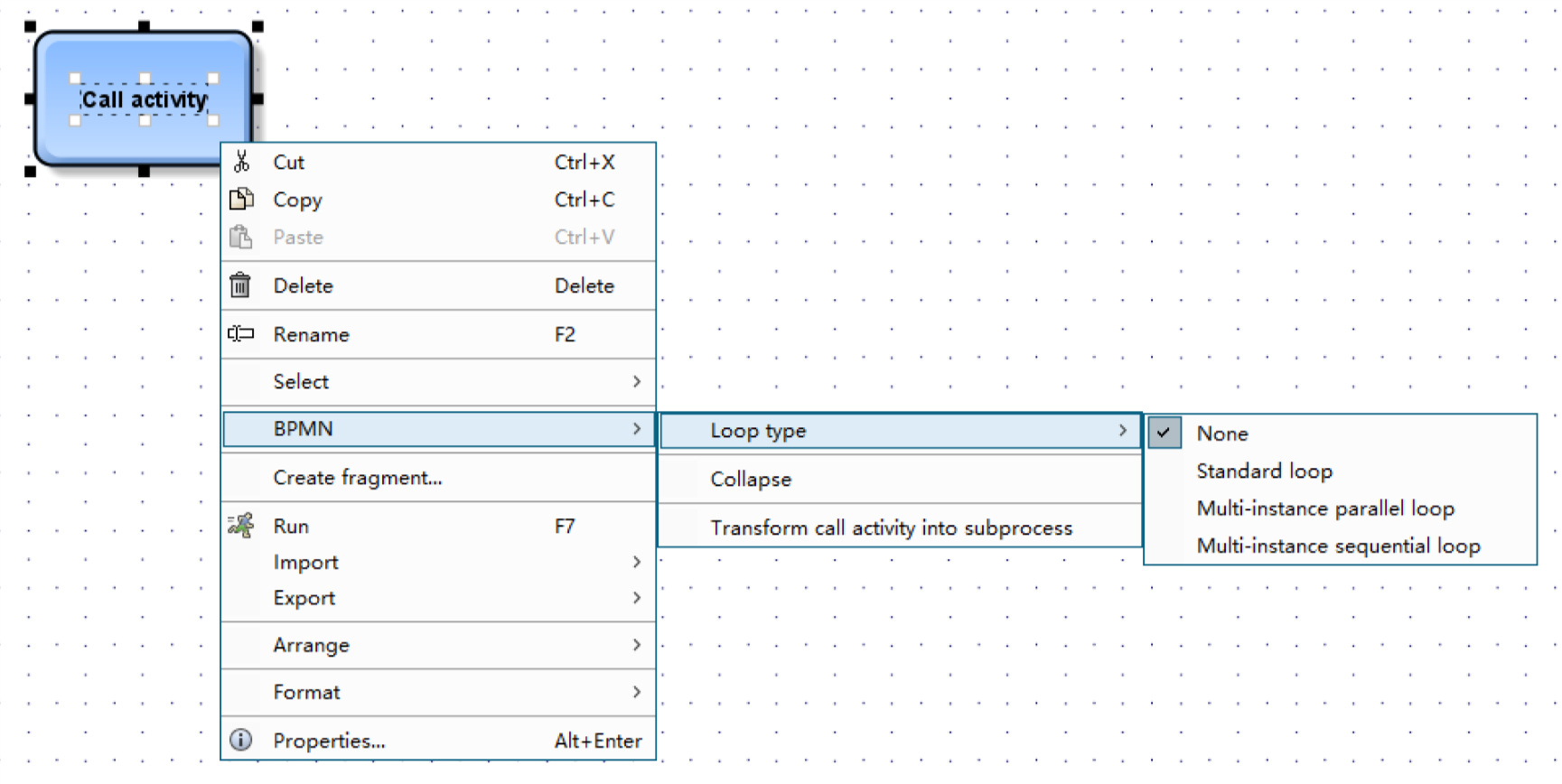This screenshot has width=1562, height=784.
Task: Select Collapse in the BPMN submenu
Action: click(751, 480)
